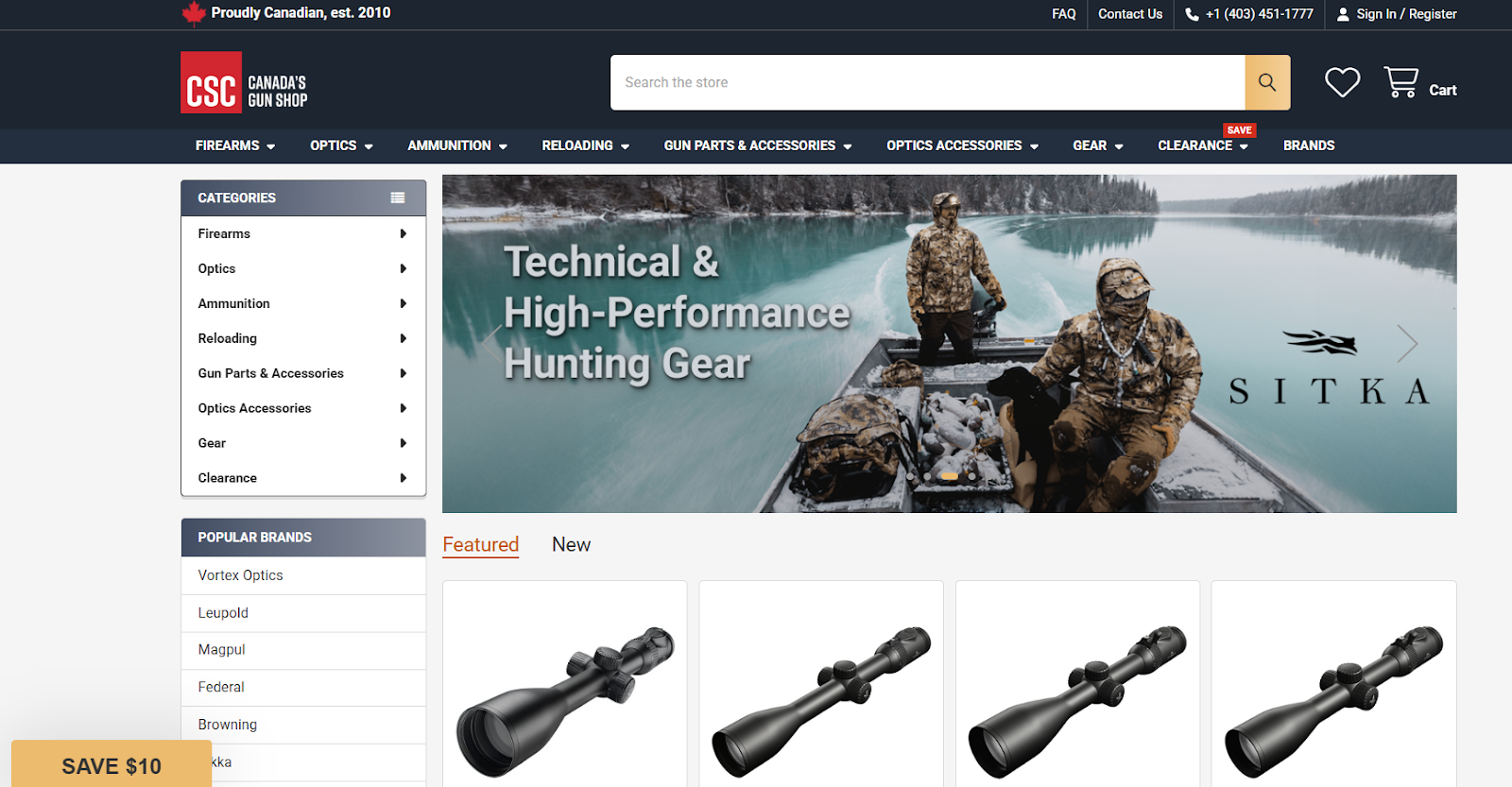Click the CSC Canada's Gun Shop logo

pos(245,83)
